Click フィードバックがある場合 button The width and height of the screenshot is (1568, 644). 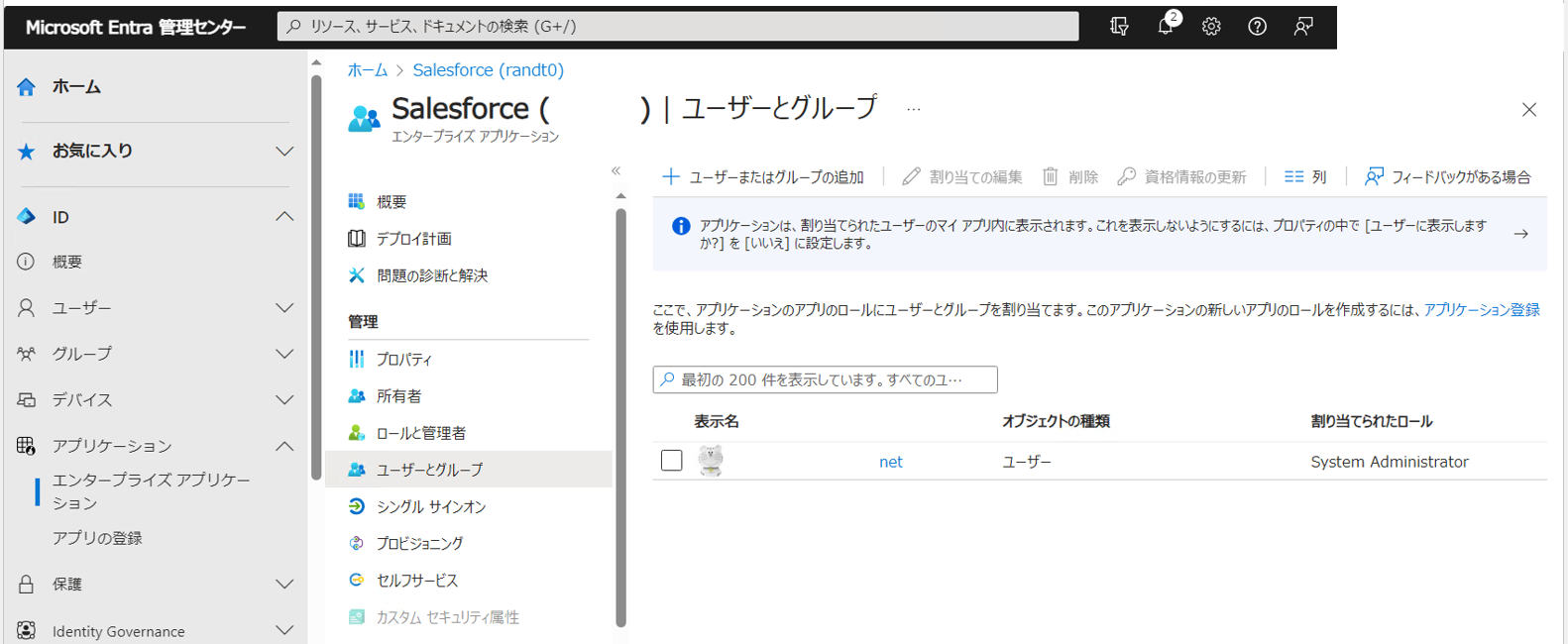[x=1448, y=176]
